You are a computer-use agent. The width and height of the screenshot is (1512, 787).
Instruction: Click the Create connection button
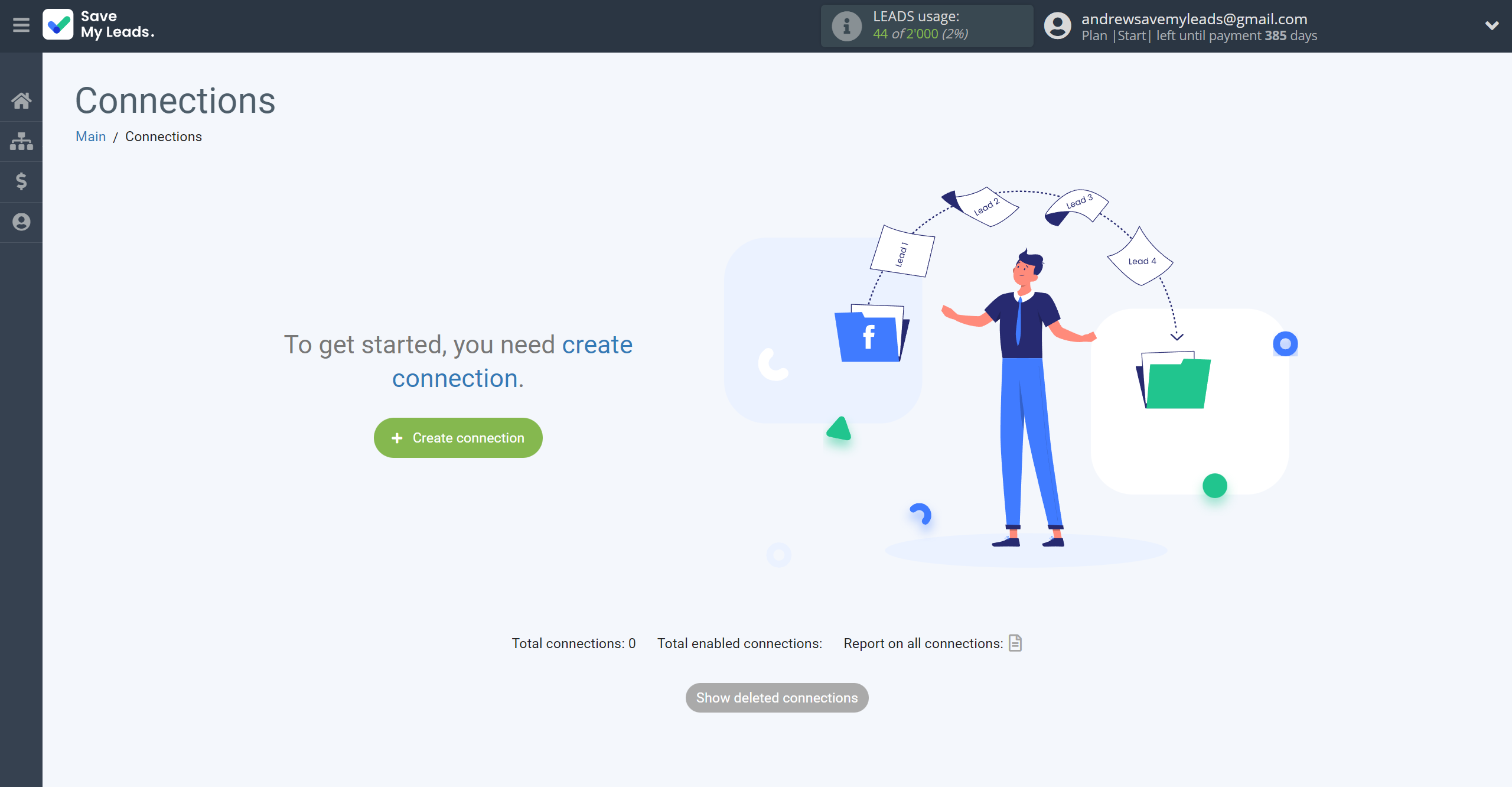point(458,437)
